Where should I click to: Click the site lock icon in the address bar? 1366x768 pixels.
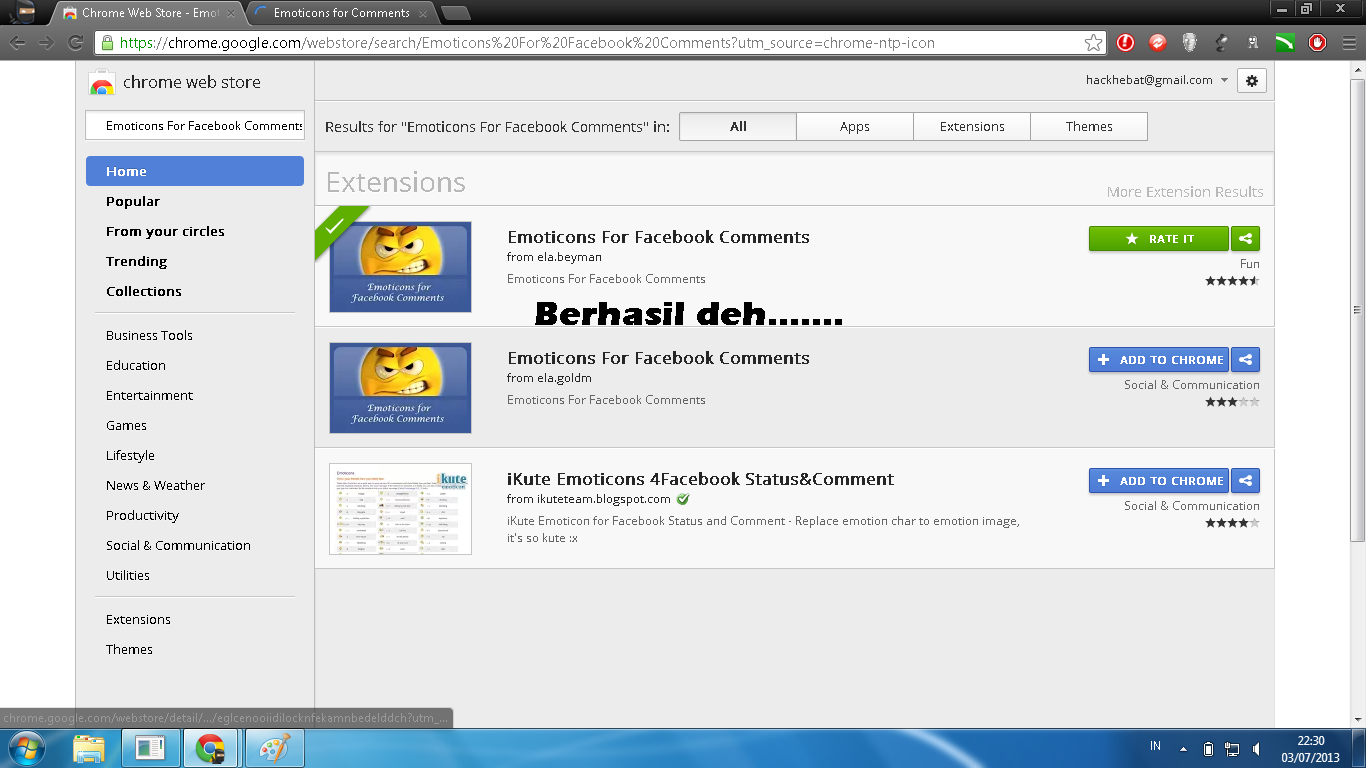107,43
